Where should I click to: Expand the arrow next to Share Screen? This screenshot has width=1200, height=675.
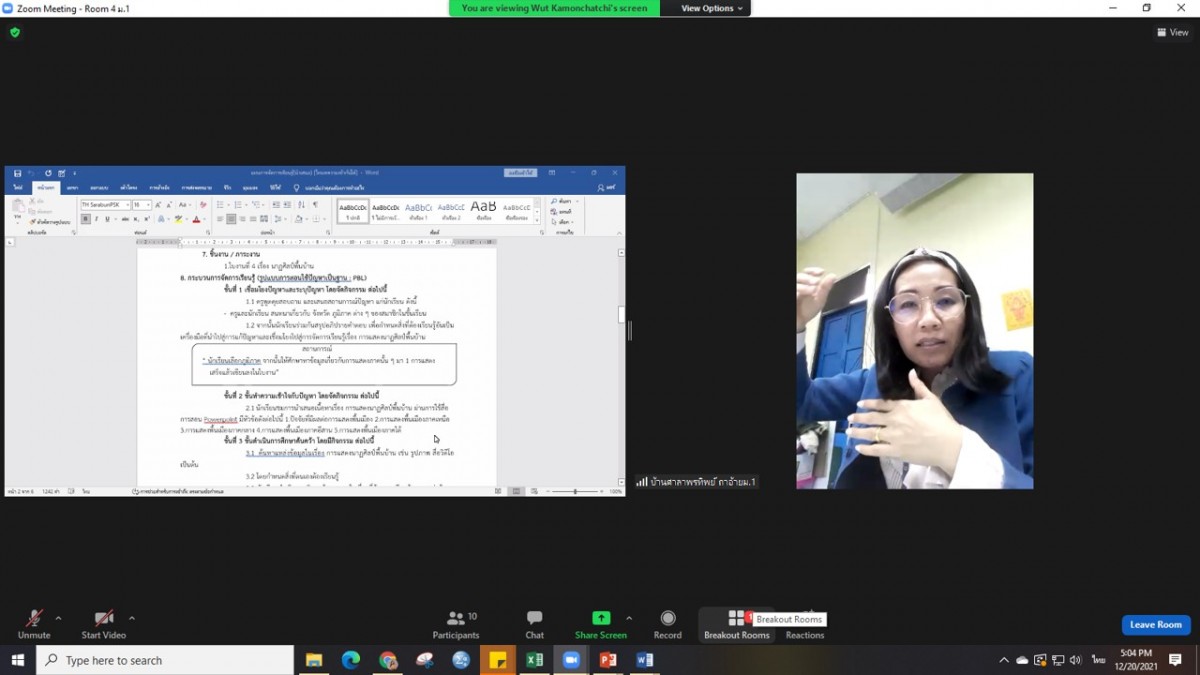[629, 618]
